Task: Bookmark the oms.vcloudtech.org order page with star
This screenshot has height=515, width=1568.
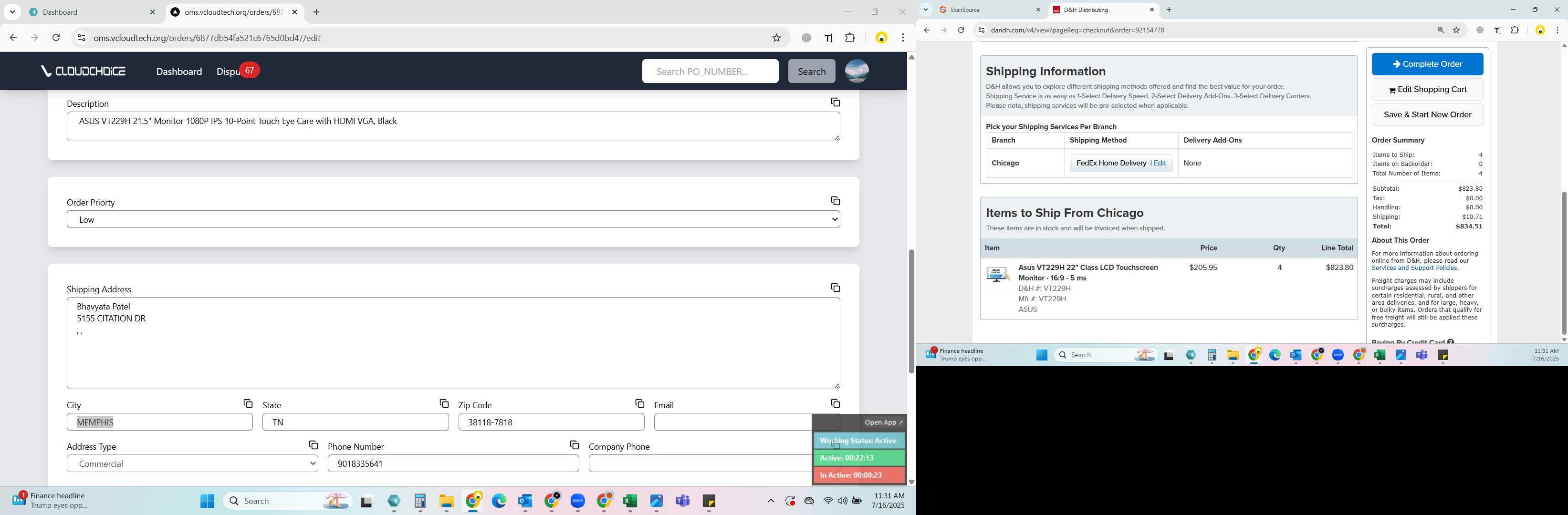Action: click(776, 38)
